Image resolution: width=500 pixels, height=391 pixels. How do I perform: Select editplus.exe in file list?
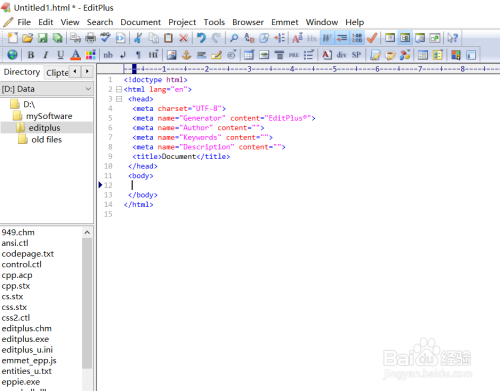click(x=25, y=339)
